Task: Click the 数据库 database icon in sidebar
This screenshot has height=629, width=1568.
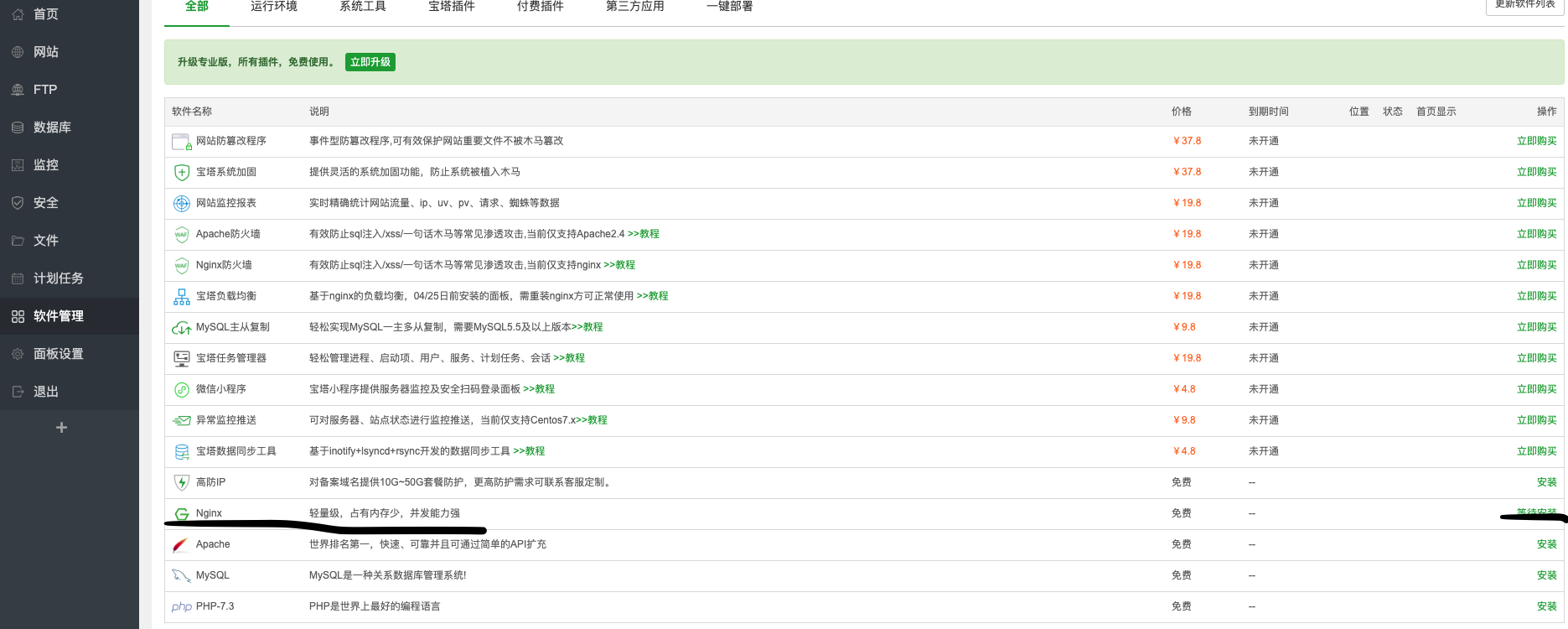Action: [x=18, y=127]
